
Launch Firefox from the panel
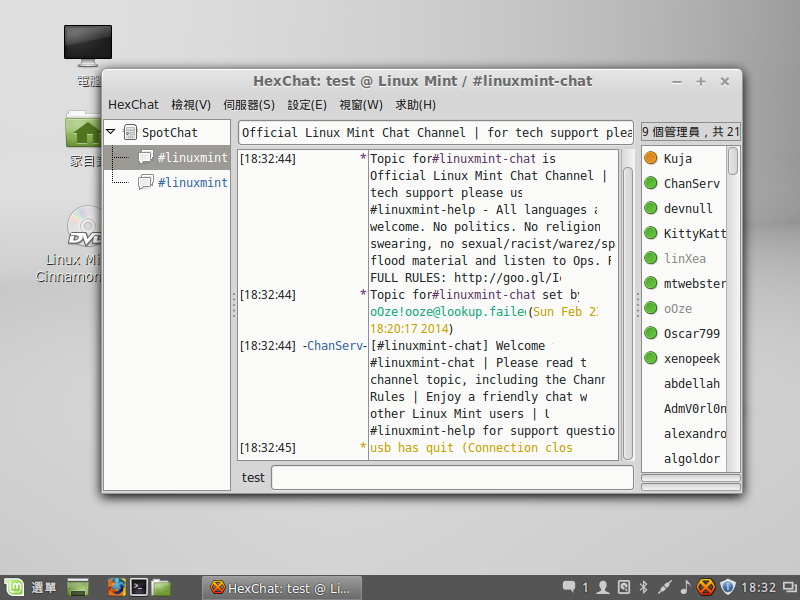tap(116, 587)
